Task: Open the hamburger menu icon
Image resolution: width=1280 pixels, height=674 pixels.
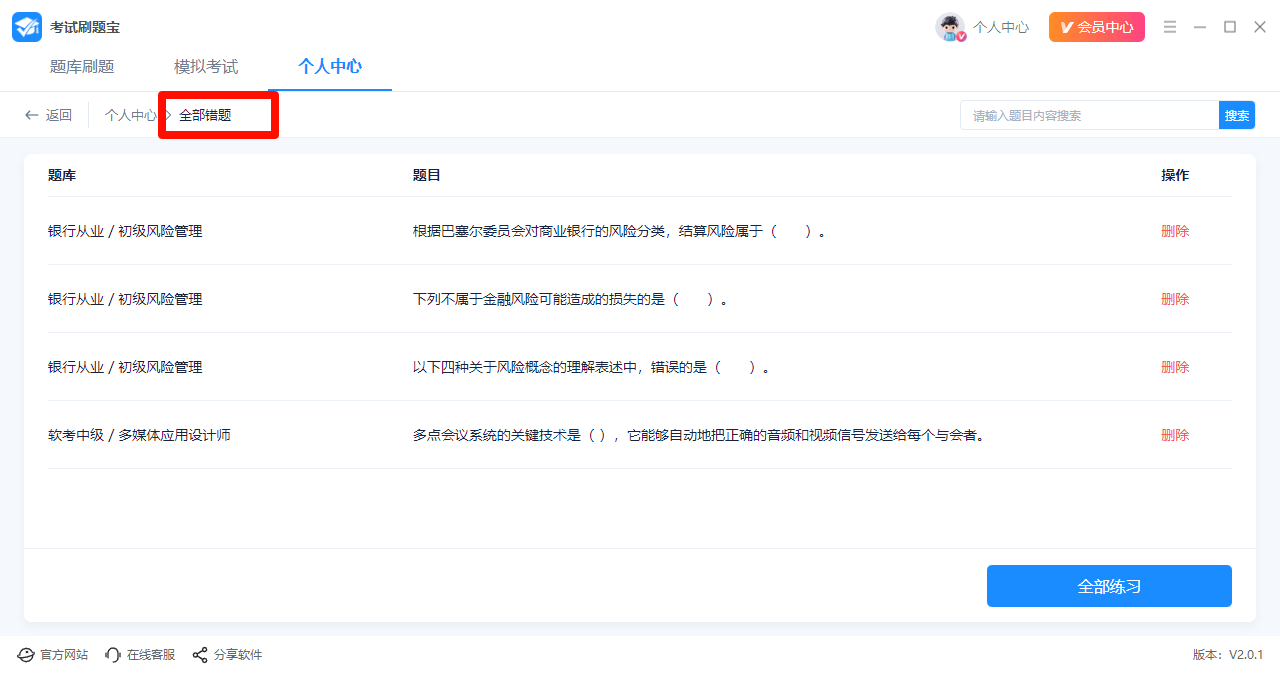Action: click(x=1170, y=27)
